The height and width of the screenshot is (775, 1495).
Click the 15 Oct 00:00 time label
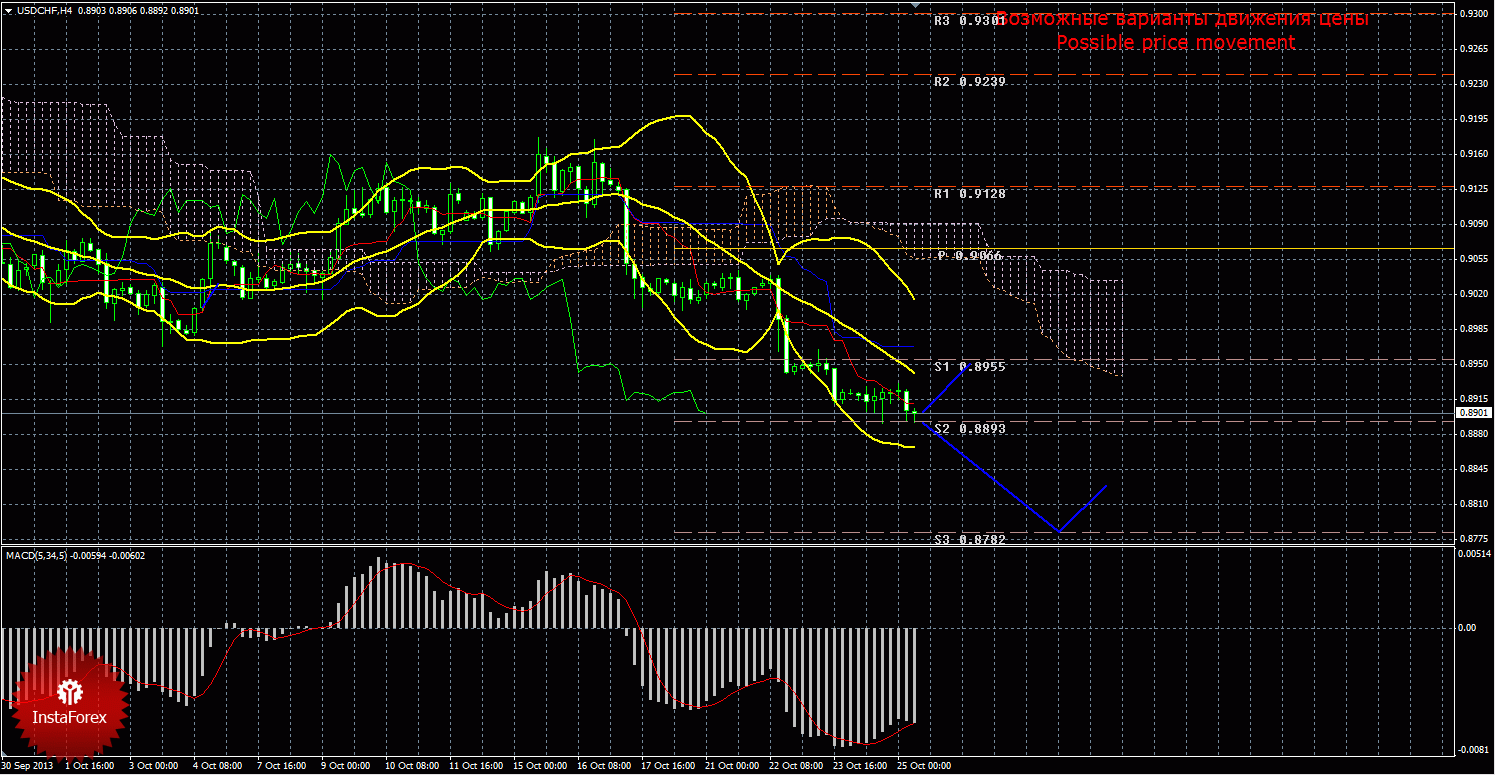541,766
